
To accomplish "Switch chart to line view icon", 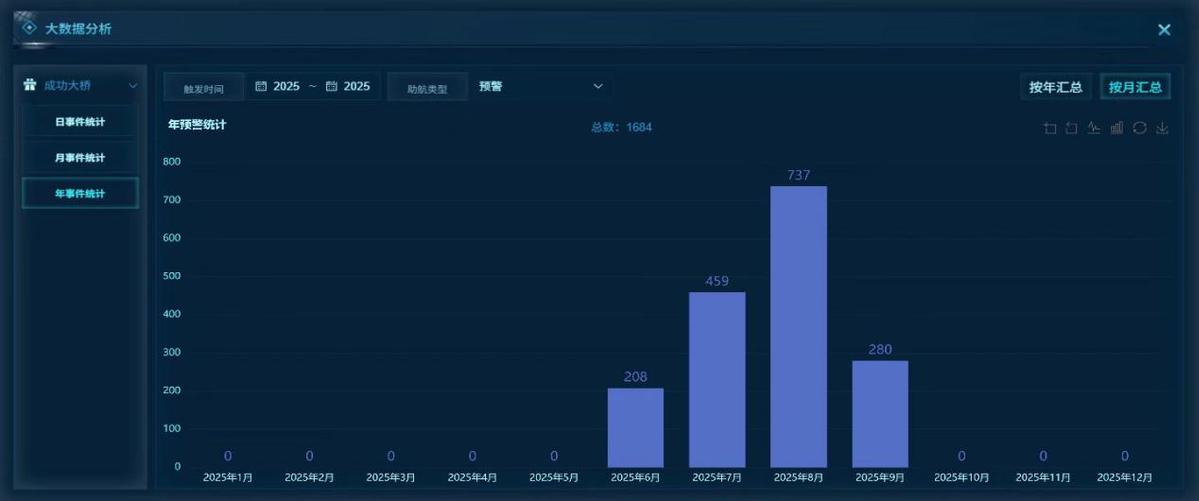I will (x=1094, y=129).
